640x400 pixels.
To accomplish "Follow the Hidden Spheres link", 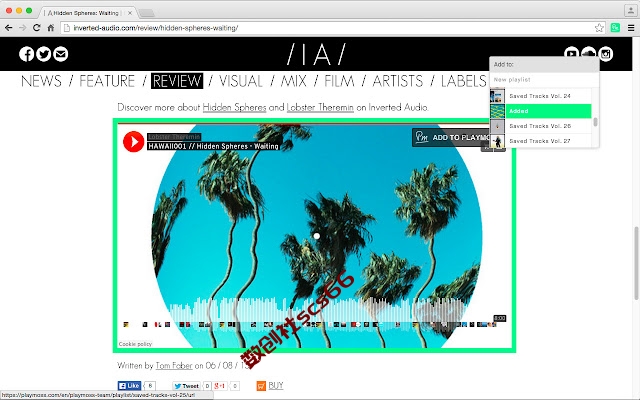I will pyautogui.click(x=234, y=107).
